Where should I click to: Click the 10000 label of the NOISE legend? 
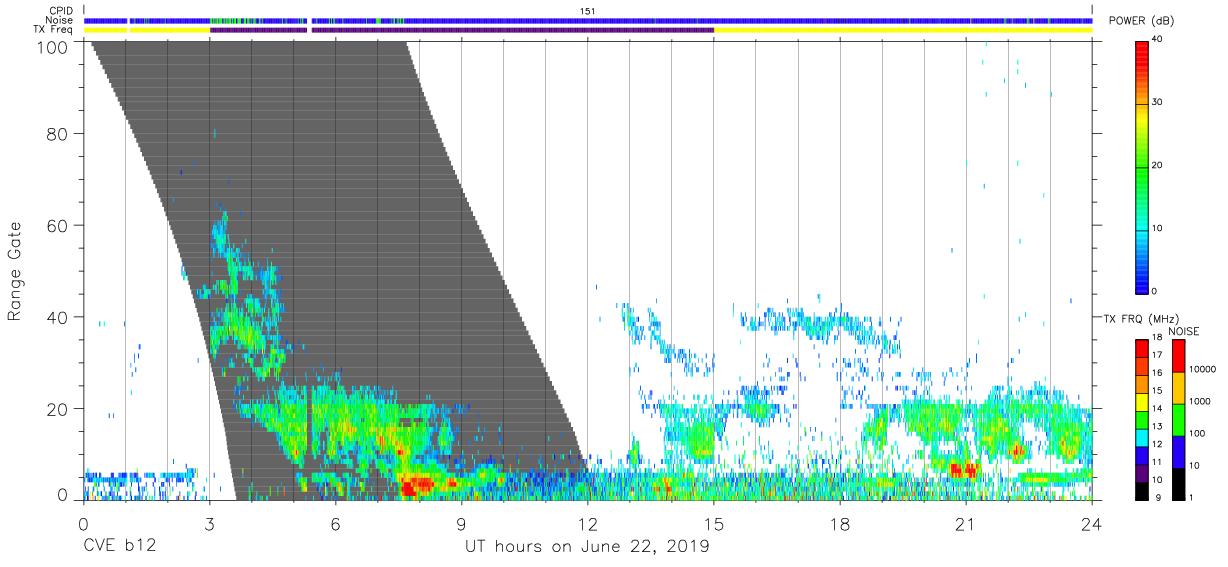pyautogui.click(x=1203, y=369)
